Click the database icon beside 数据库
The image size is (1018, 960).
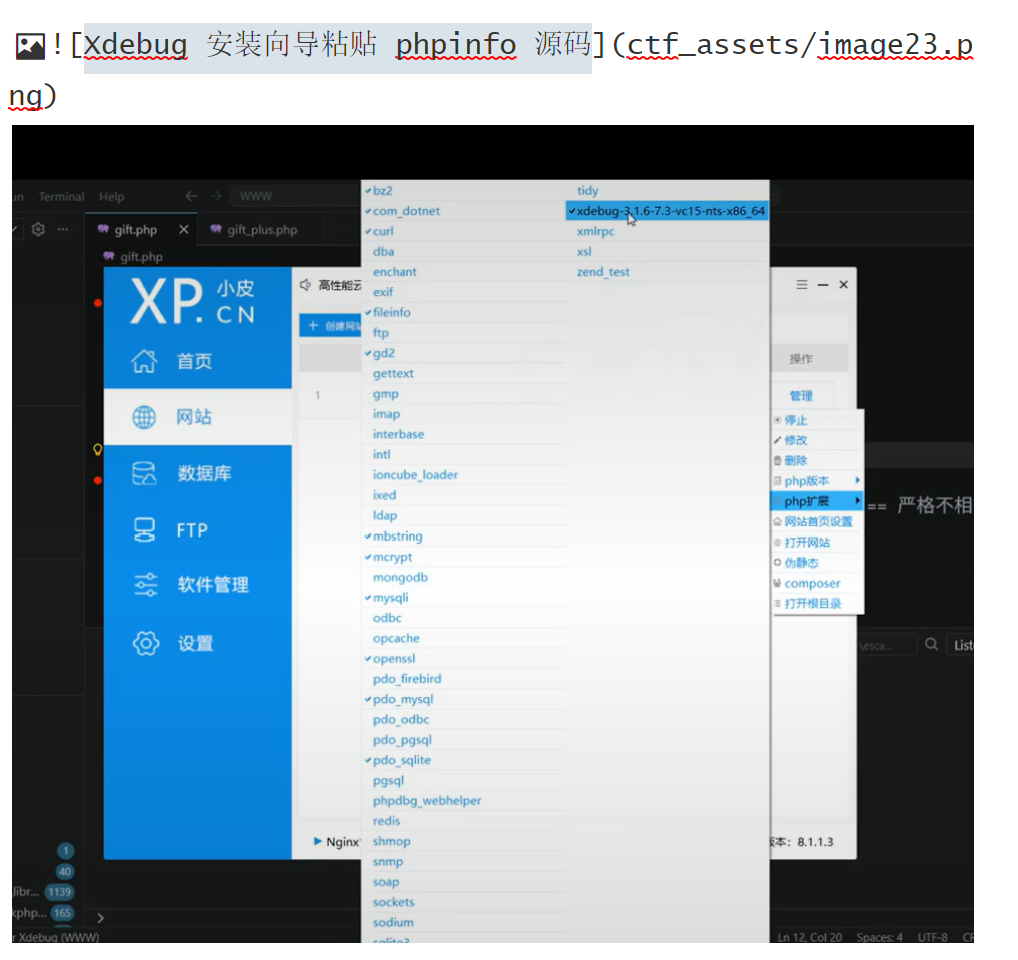pos(144,473)
